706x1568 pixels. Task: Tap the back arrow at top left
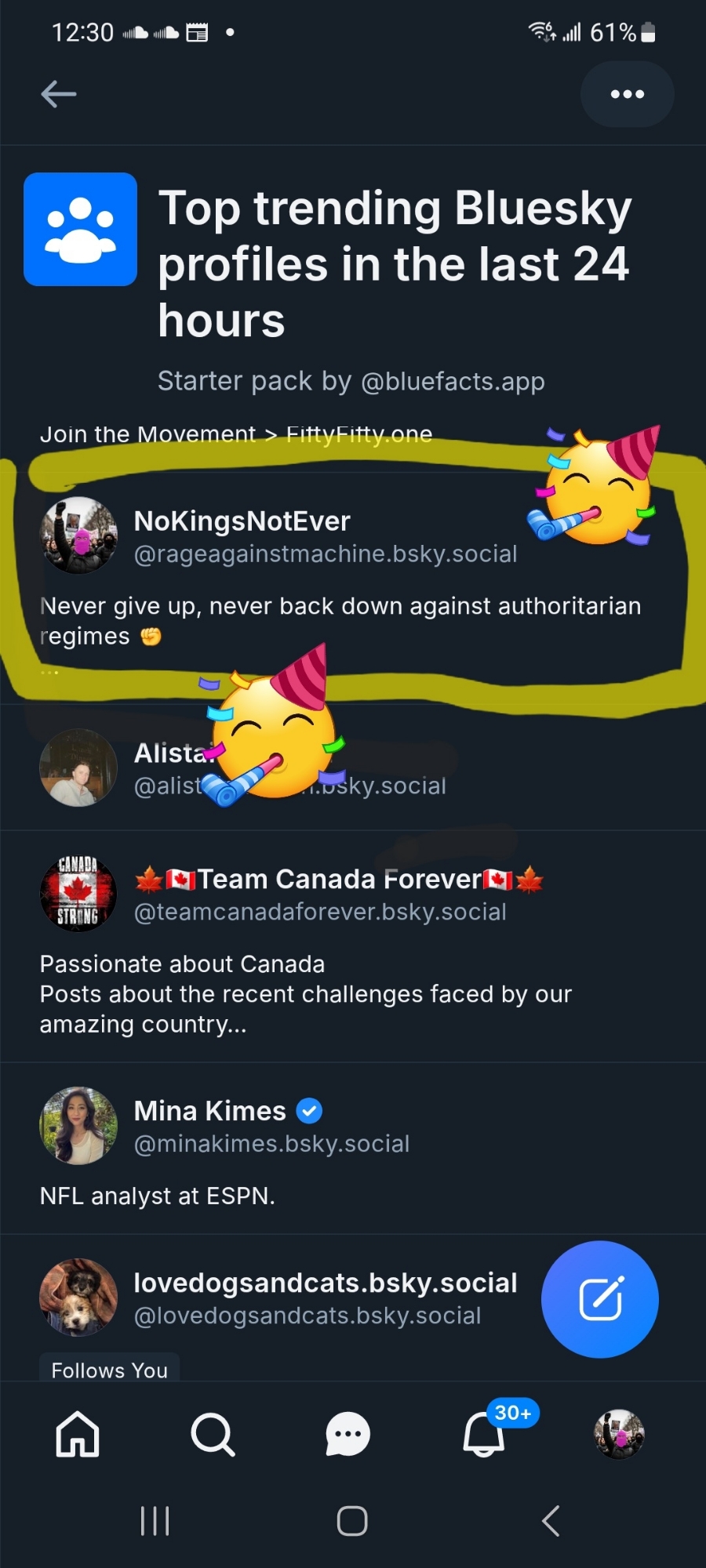[x=59, y=94]
